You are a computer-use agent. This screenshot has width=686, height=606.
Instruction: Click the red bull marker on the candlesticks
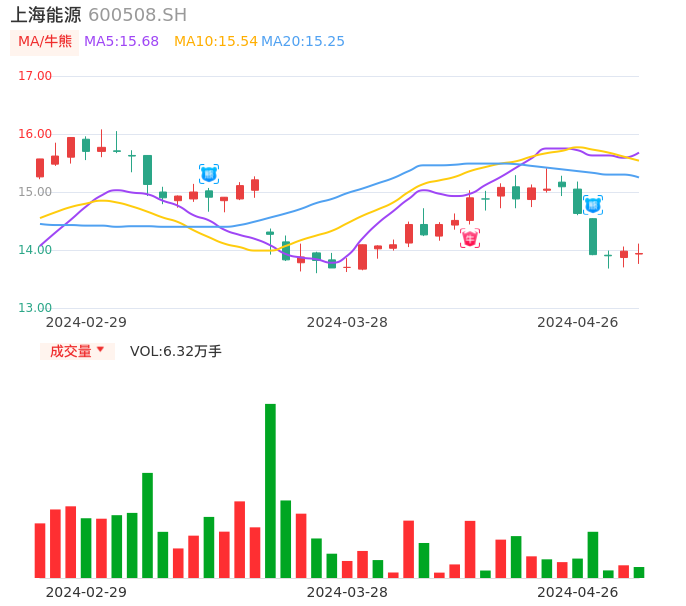pyautogui.click(x=470, y=238)
